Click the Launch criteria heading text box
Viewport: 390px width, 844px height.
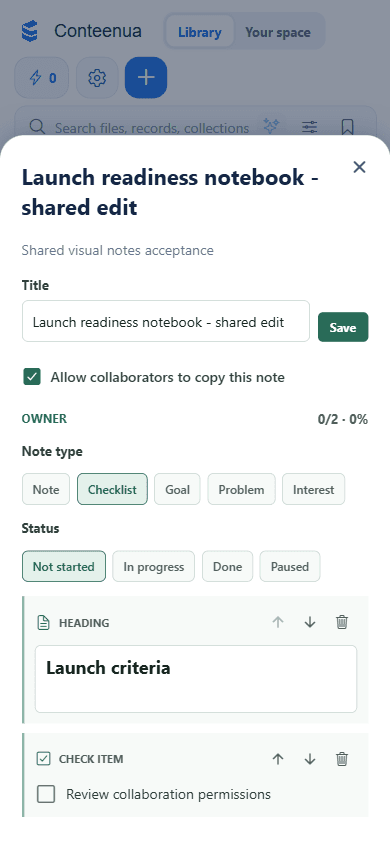196,679
